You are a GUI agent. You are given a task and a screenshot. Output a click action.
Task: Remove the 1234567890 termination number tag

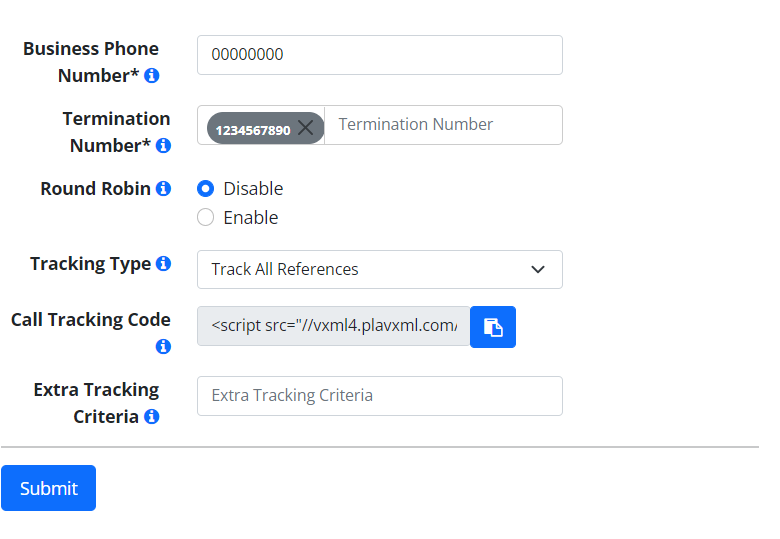[x=305, y=128]
